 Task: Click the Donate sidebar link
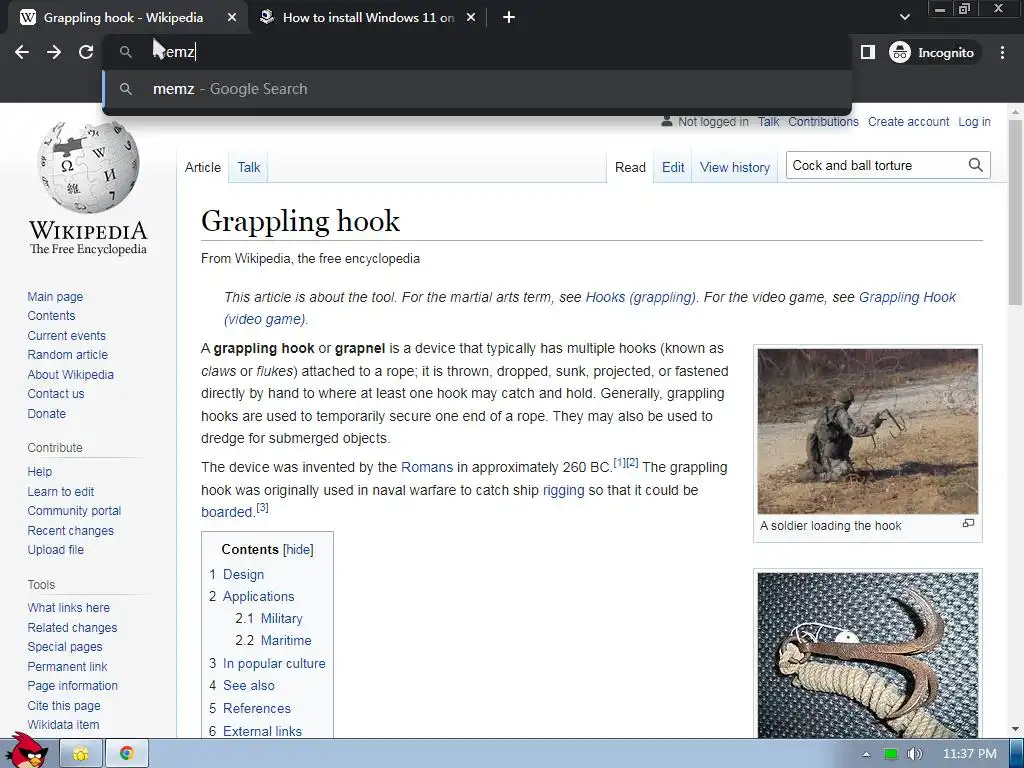point(46,413)
